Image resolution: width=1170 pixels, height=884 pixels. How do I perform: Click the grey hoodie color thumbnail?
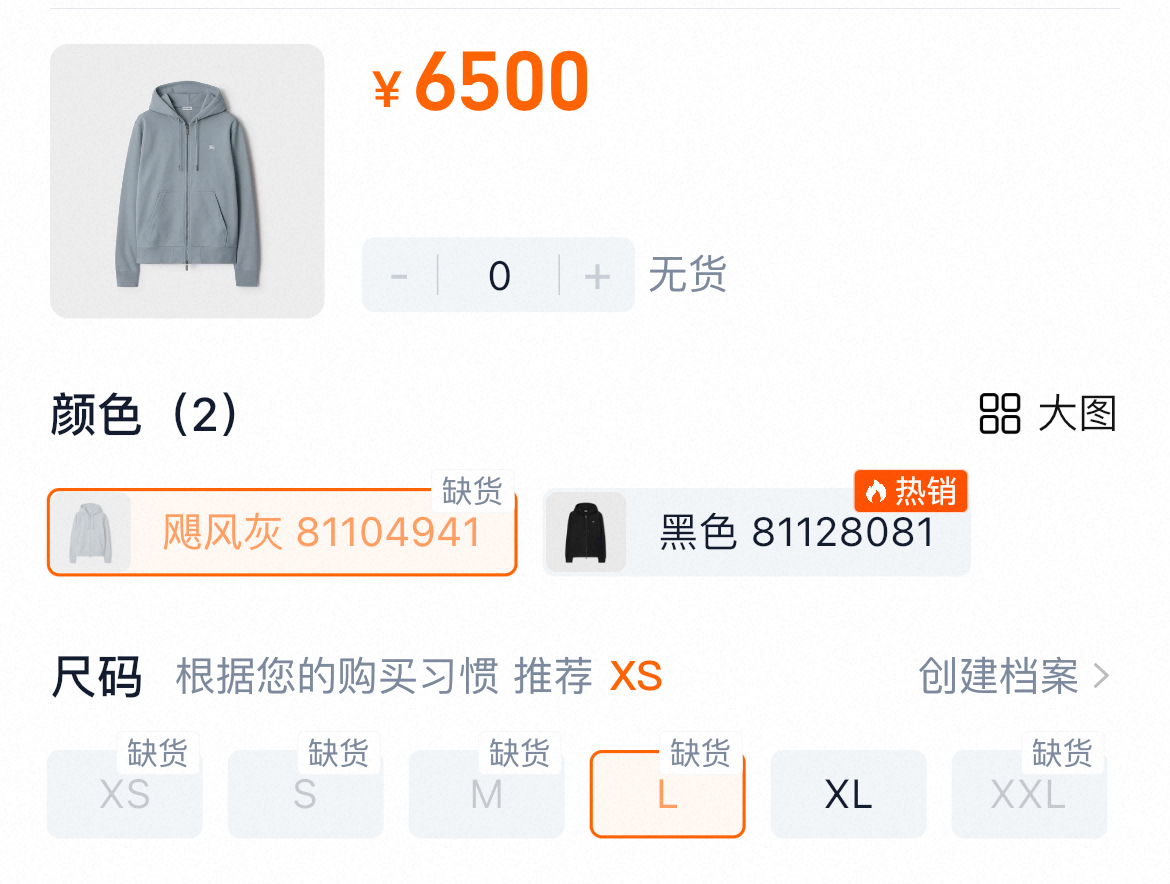91,532
